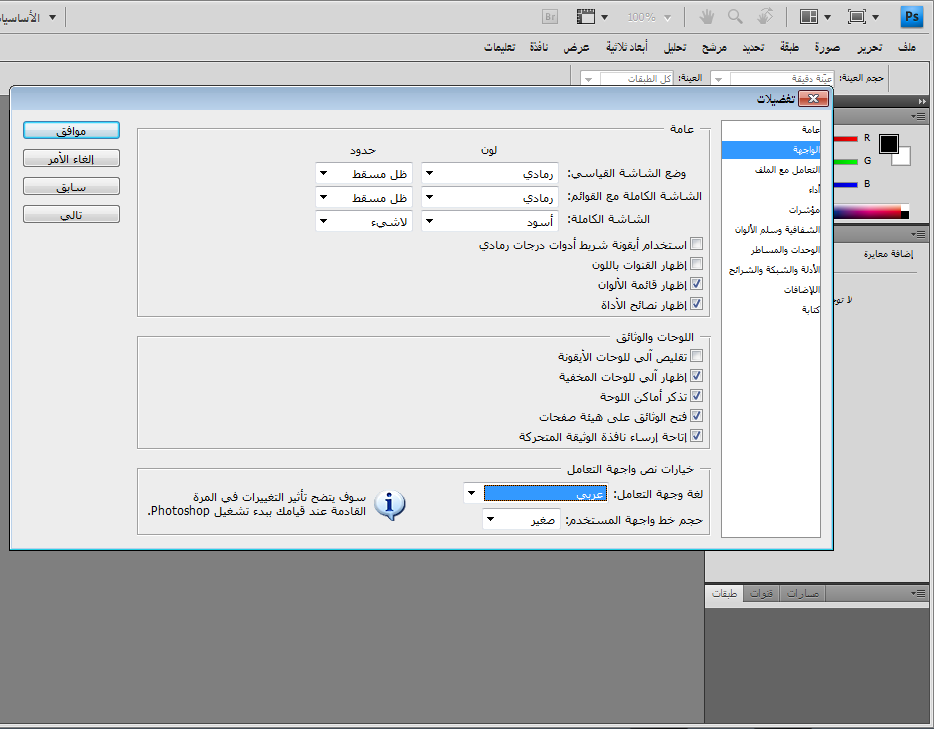Image resolution: width=934 pixels, height=729 pixels.
Task: Select the Rotate View tool icon
Action: click(765, 17)
